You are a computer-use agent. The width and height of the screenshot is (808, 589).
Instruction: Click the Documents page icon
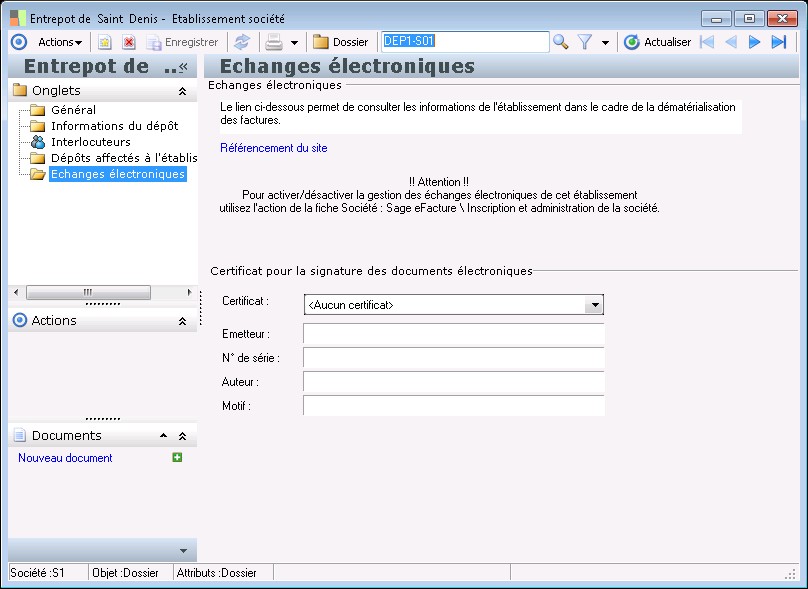pyautogui.click(x=20, y=435)
